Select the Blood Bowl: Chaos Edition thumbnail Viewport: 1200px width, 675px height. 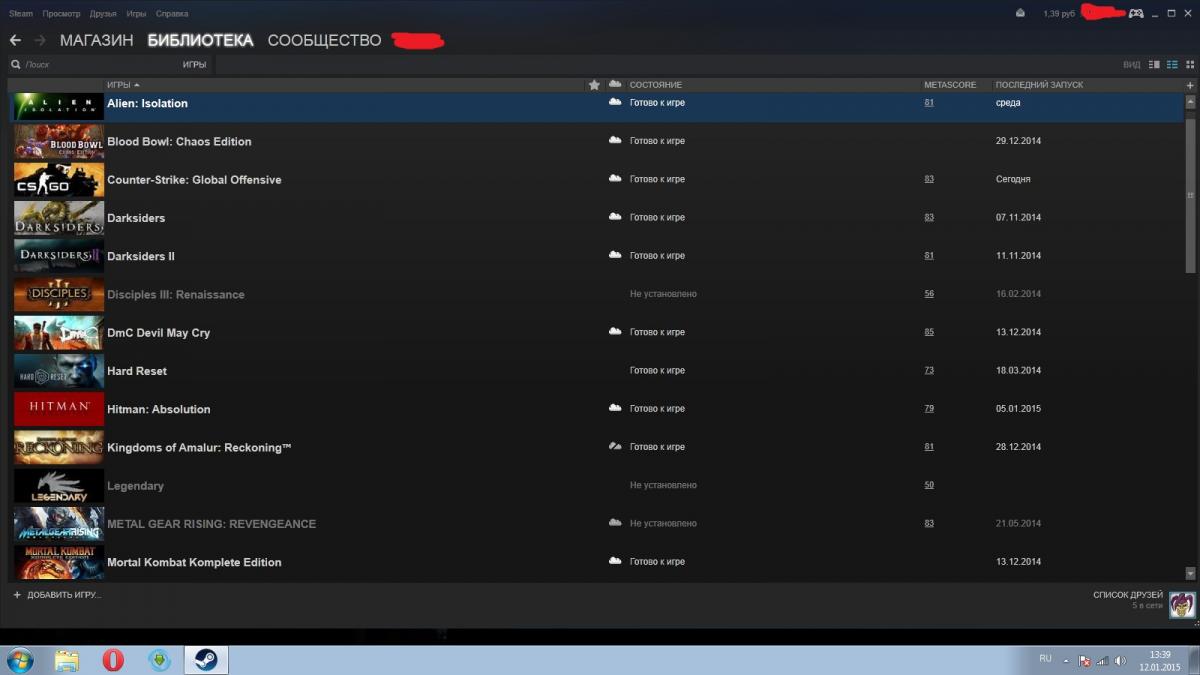click(59, 141)
